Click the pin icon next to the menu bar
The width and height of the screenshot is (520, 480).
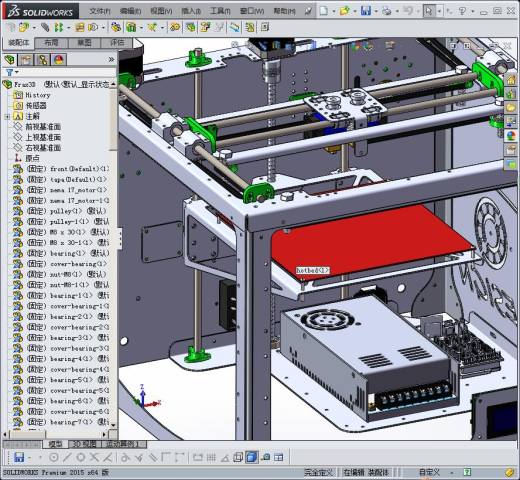tap(308, 11)
